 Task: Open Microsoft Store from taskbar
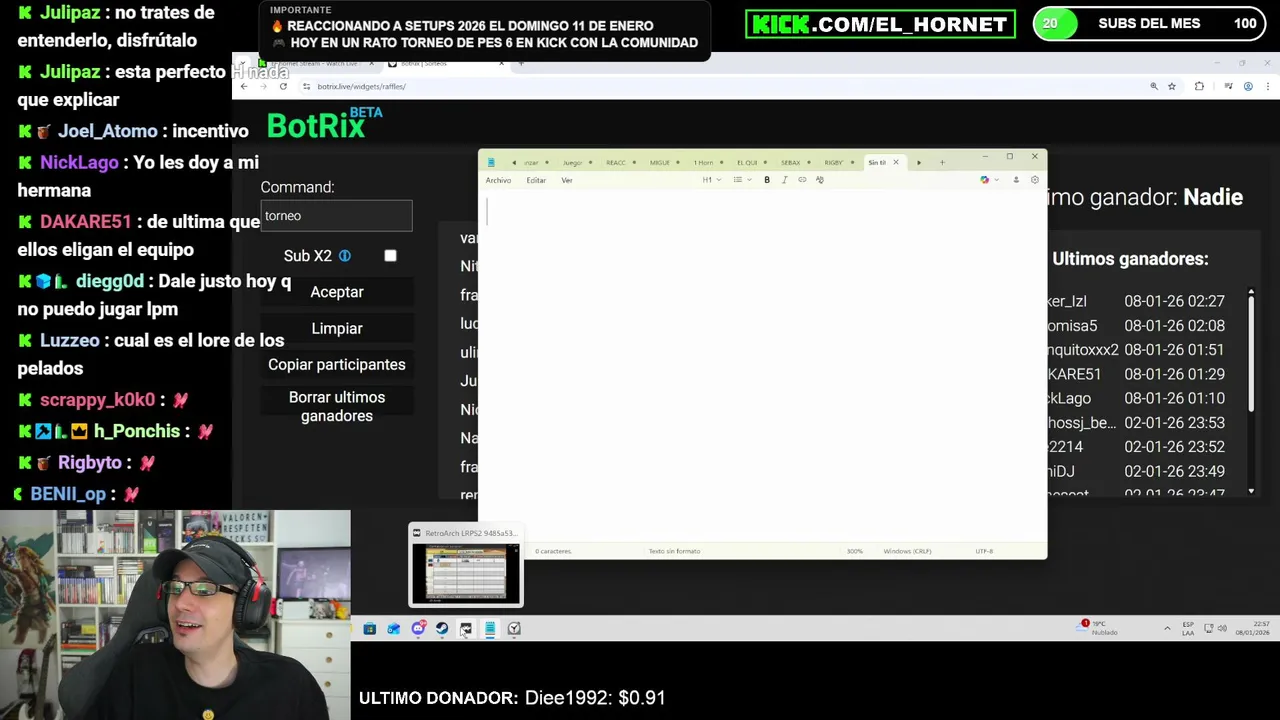tap(370, 629)
